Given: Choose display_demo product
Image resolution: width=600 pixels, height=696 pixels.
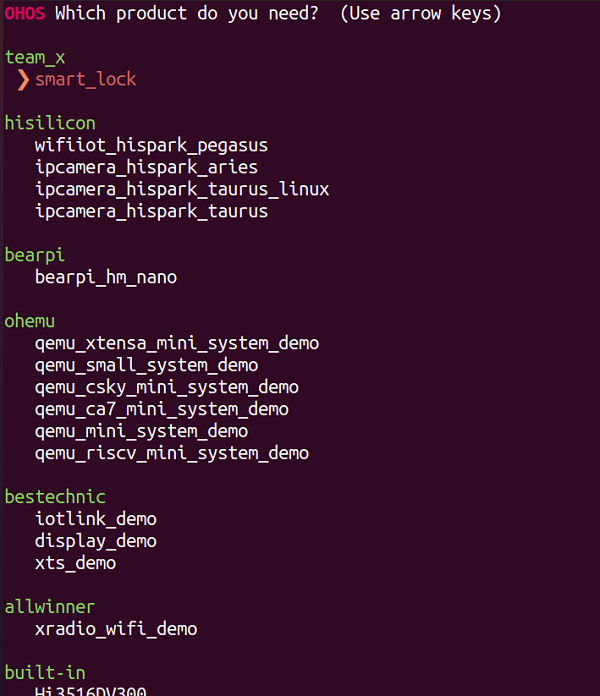Looking at the screenshot, I should point(96,542).
